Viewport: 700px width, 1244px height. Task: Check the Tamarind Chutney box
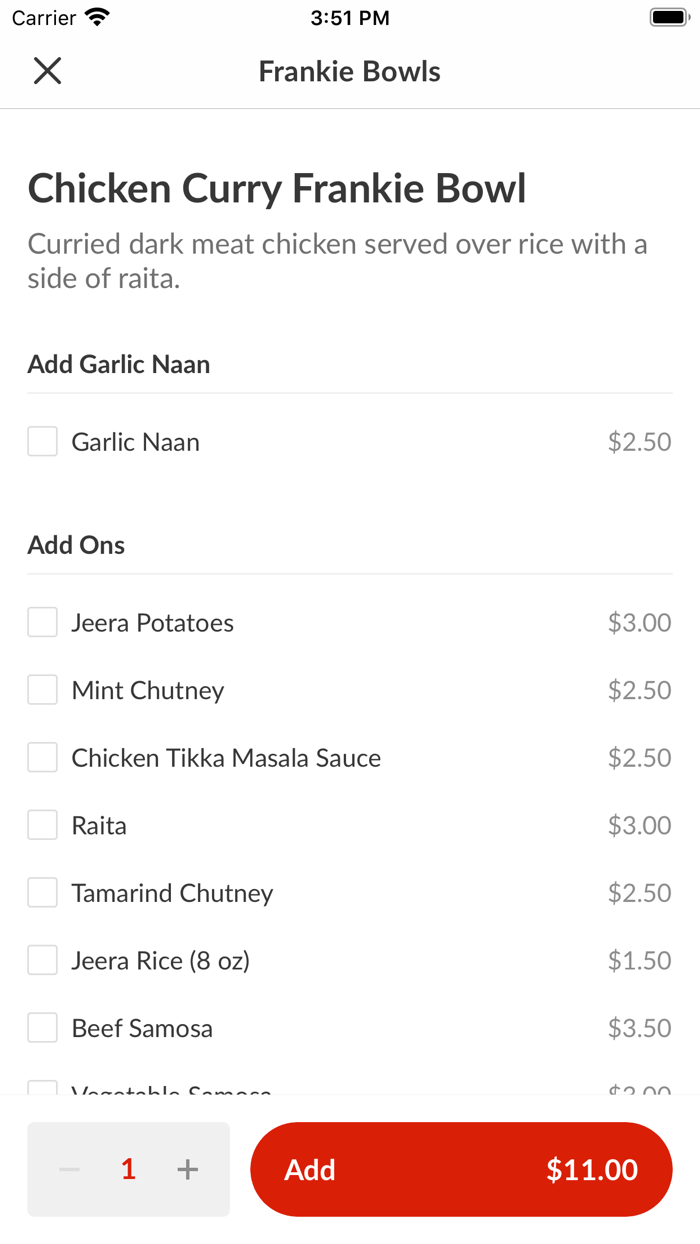coord(41,892)
